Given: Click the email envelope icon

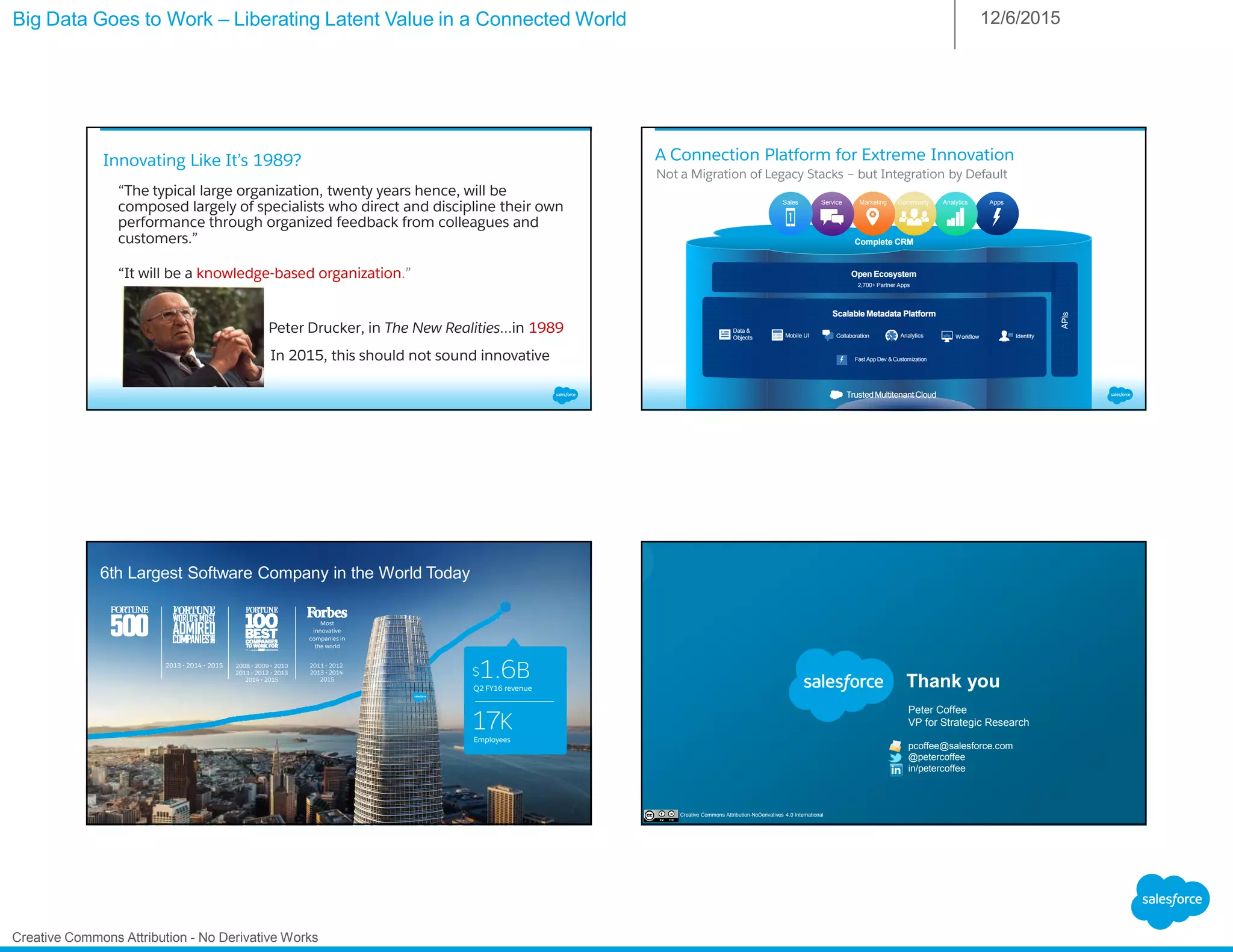Looking at the screenshot, I should [896, 746].
